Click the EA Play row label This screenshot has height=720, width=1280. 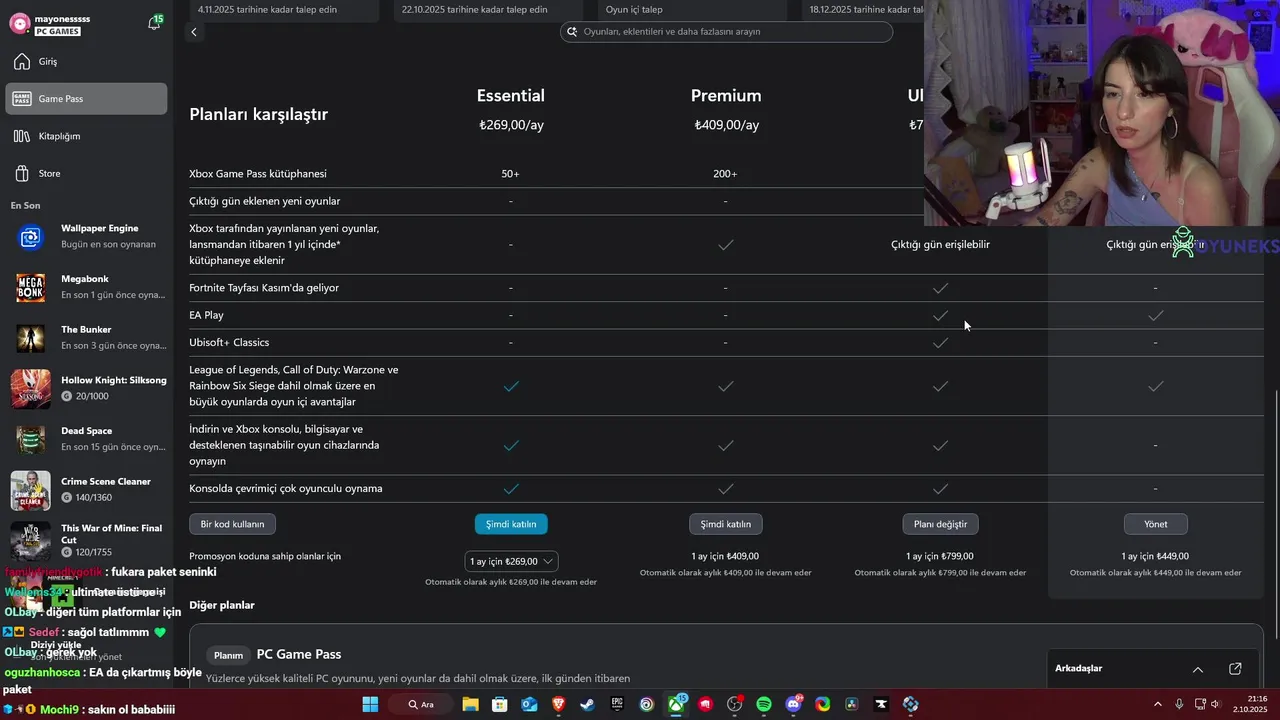[206, 315]
